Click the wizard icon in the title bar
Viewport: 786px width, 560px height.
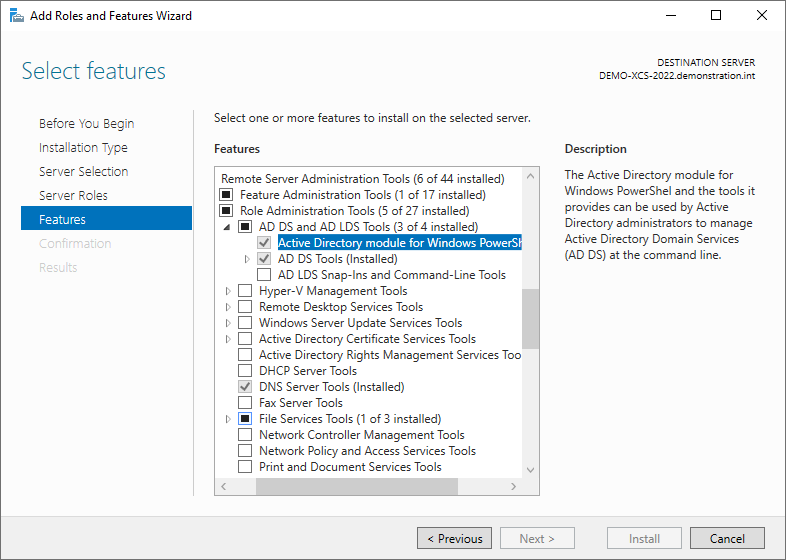click(x=16, y=16)
